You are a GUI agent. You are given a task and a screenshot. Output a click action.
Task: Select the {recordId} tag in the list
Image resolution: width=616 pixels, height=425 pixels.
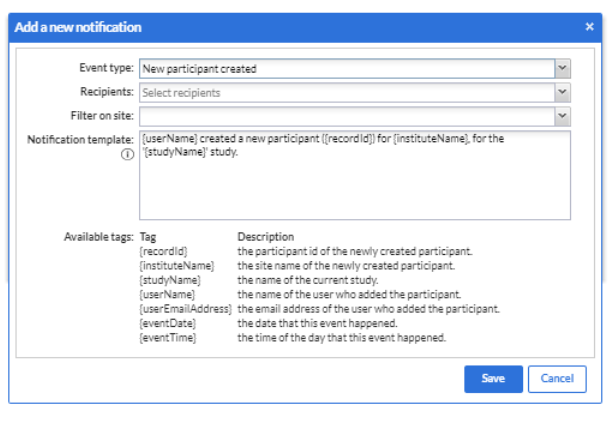pyautogui.click(x=163, y=251)
